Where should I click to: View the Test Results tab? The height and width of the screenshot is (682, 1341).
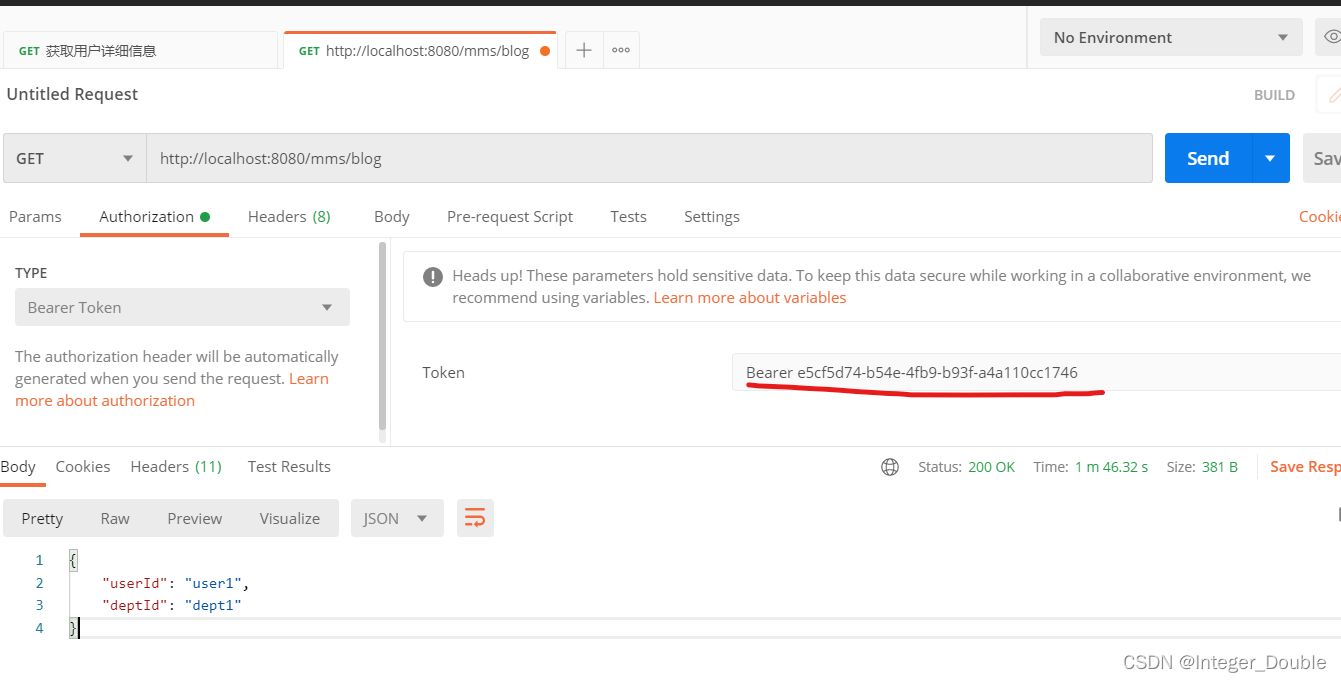tap(288, 466)
